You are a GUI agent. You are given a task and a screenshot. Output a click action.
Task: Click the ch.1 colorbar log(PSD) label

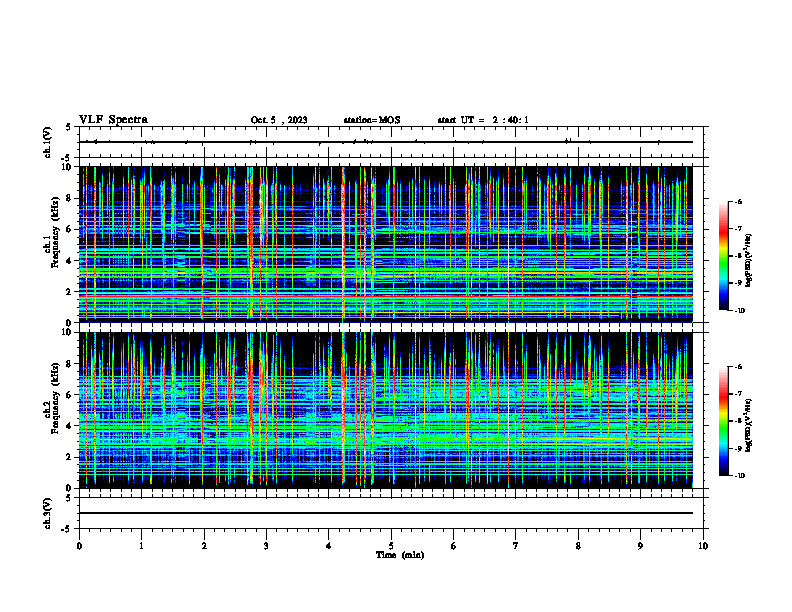click(749, 261)
